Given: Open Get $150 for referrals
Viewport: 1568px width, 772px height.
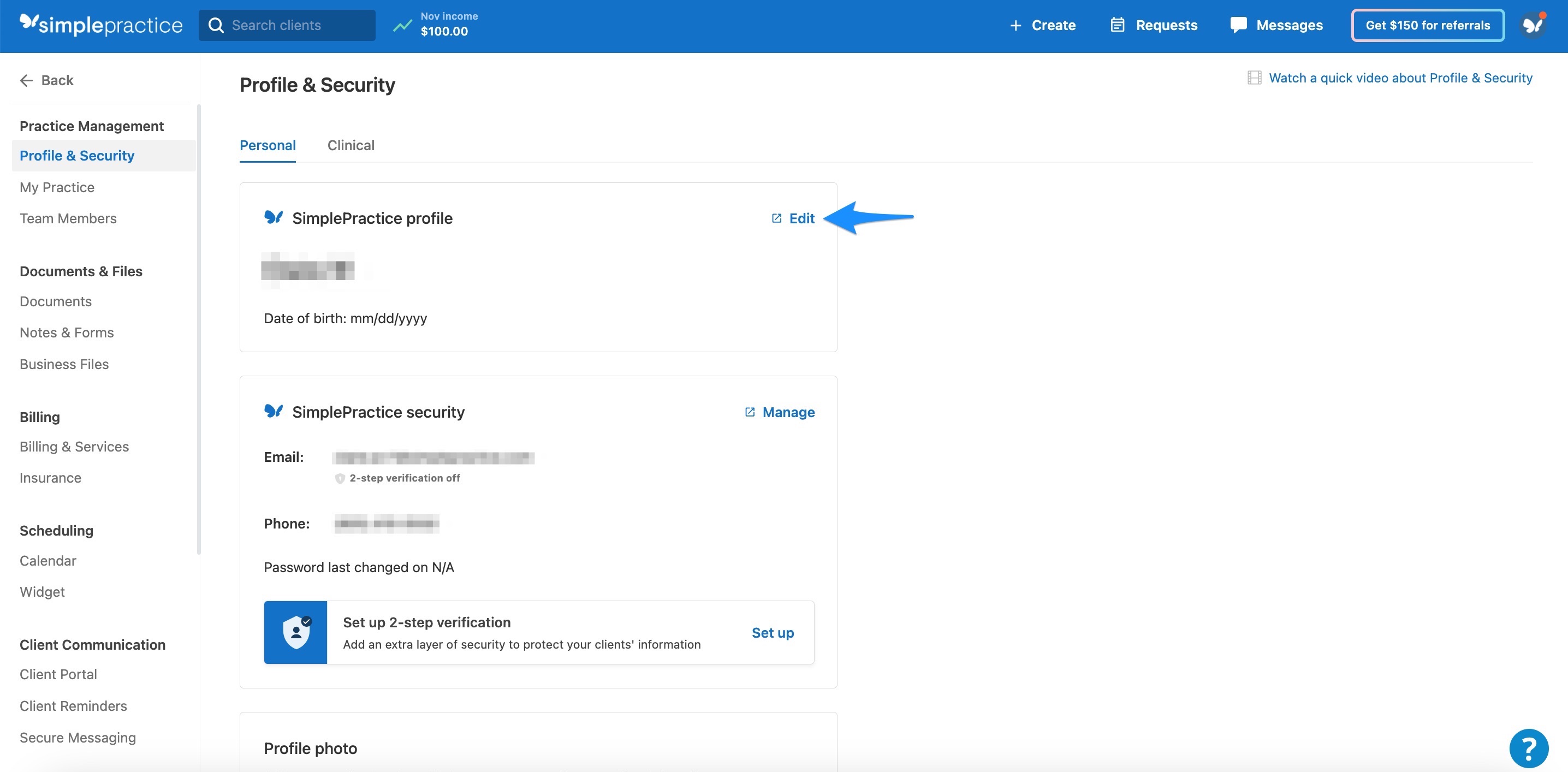Looking at the screenshot, I should coord(1427,25).
